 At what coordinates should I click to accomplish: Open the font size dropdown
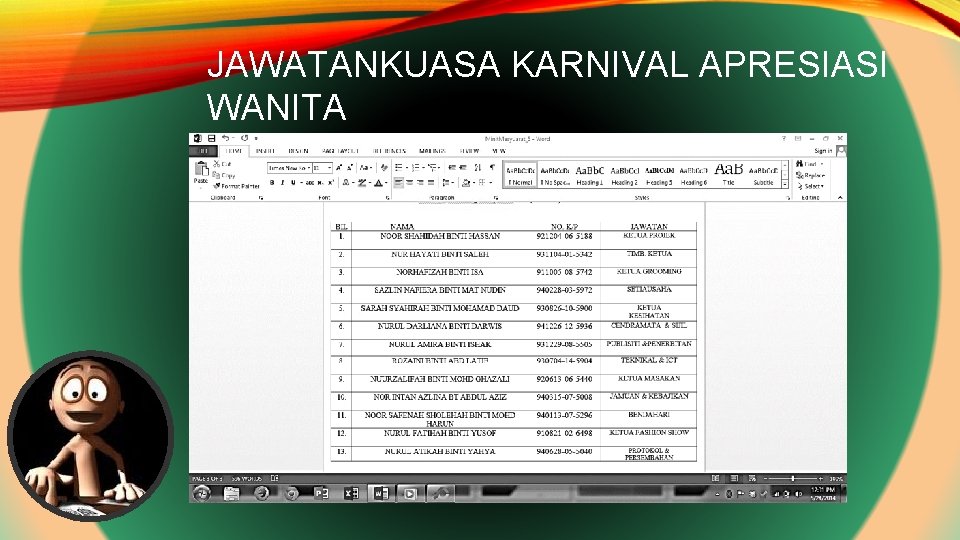click(x=329, y=168)
